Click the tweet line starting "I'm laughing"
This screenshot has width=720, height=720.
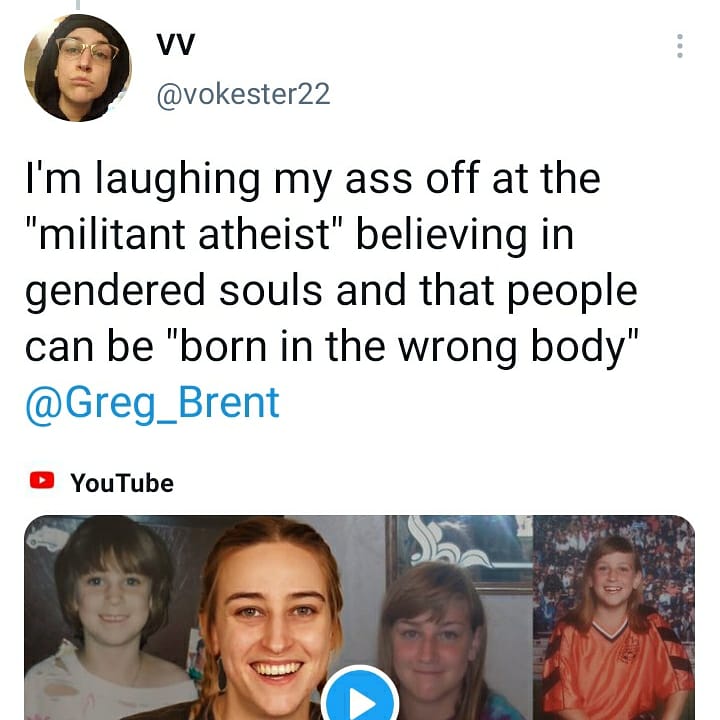[x=312, y=180]
